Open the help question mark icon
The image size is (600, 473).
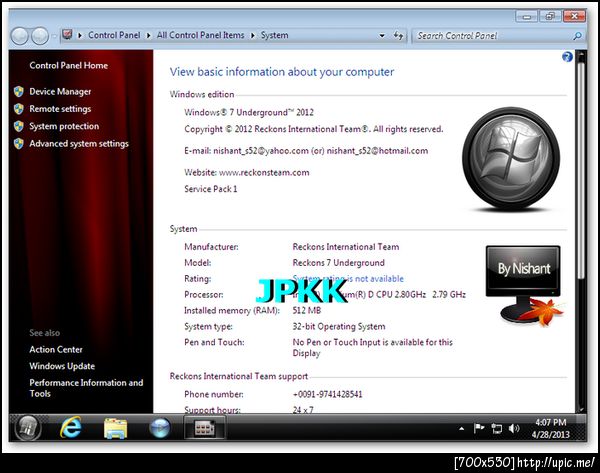point(567,57)
